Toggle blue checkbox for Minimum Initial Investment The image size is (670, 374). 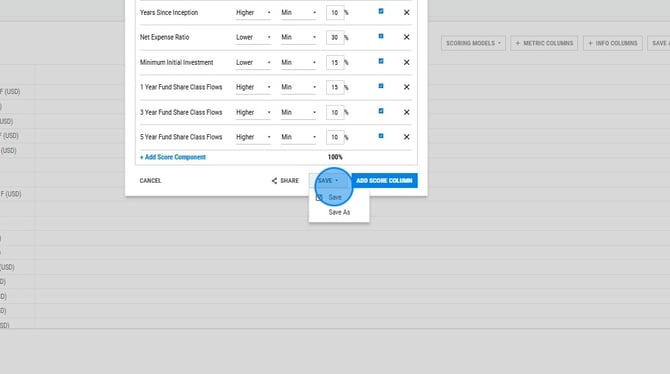381,61
